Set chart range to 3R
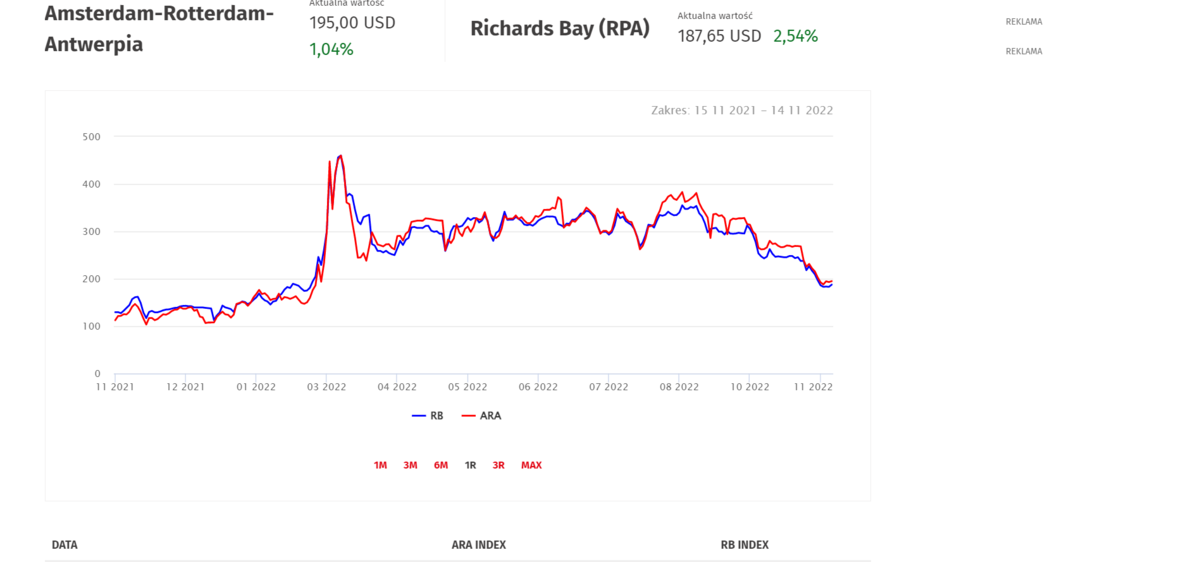1200x562 pixels. [x=498, y=465]
